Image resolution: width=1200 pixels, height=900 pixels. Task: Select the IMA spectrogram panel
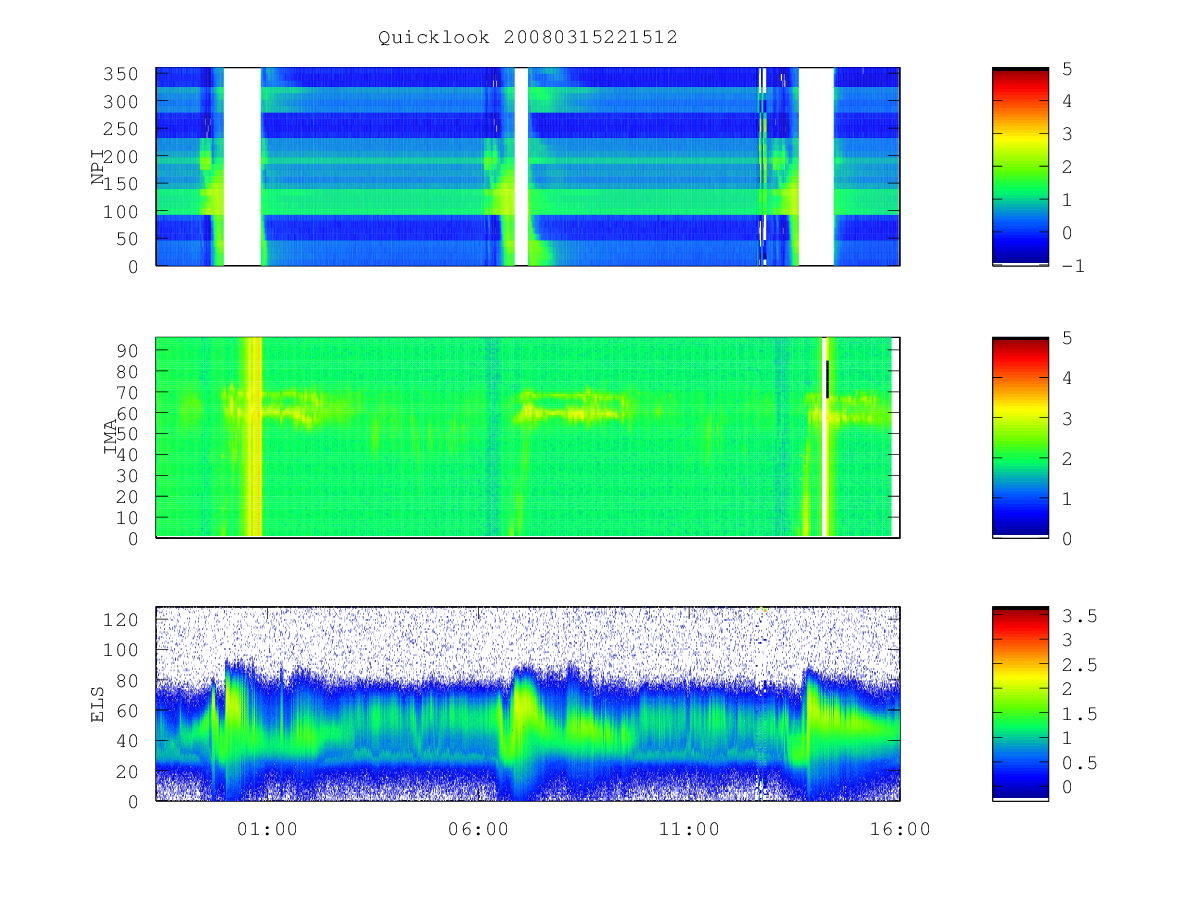click(528, 438)
